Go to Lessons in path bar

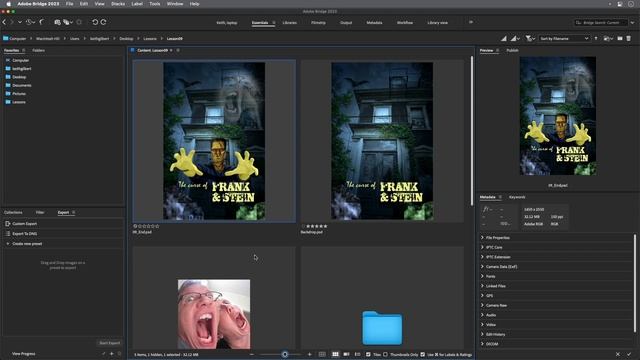(150, 38)
